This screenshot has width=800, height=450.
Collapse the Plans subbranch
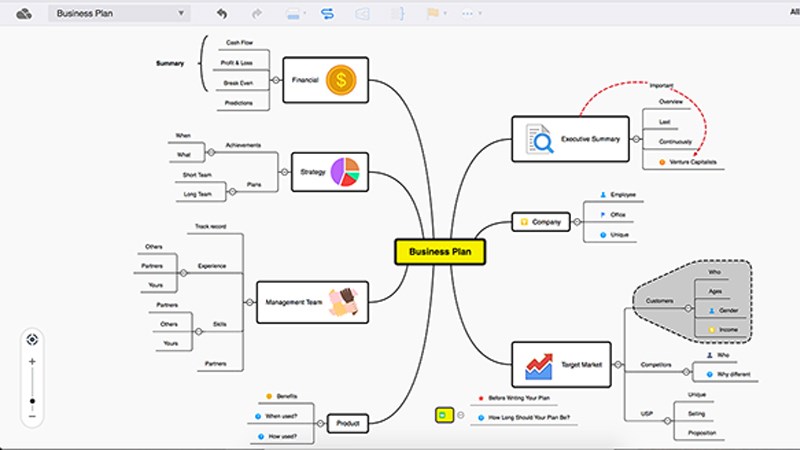(x=232, y=192)
